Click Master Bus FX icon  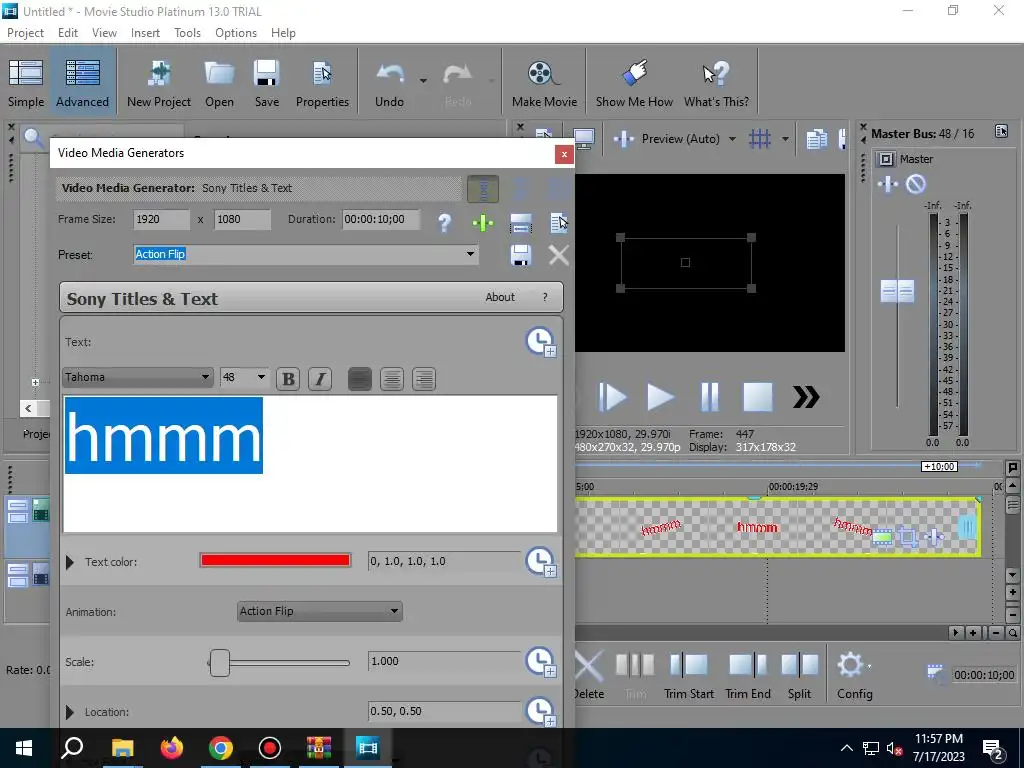(888, 184)
